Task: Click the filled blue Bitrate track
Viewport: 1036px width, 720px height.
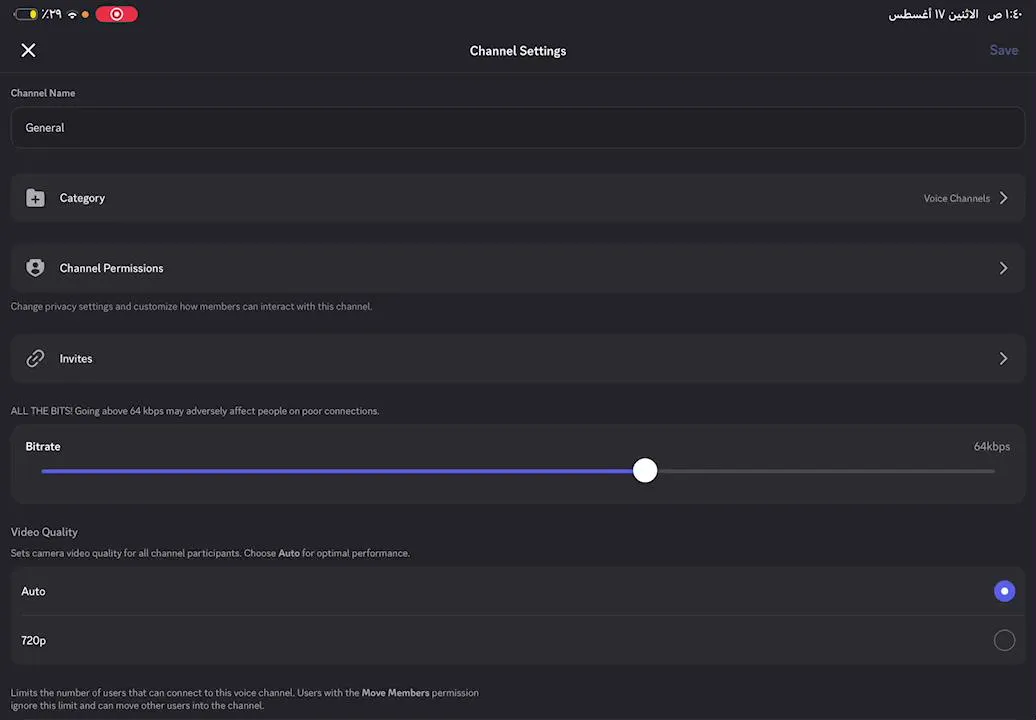Action: (337, 471)
